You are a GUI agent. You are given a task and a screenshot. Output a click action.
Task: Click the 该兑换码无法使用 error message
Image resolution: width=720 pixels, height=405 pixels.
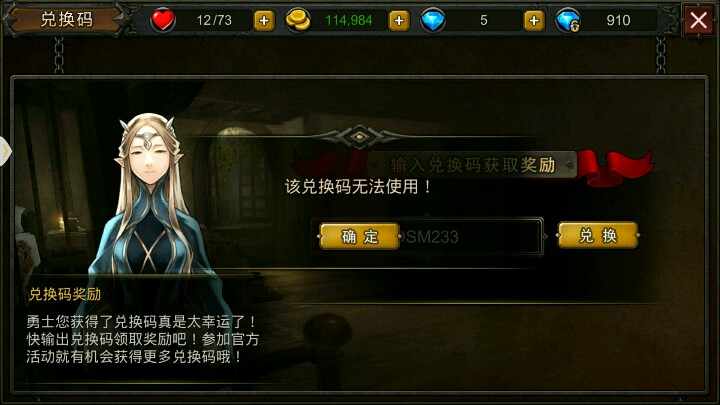tap(358, 186)
